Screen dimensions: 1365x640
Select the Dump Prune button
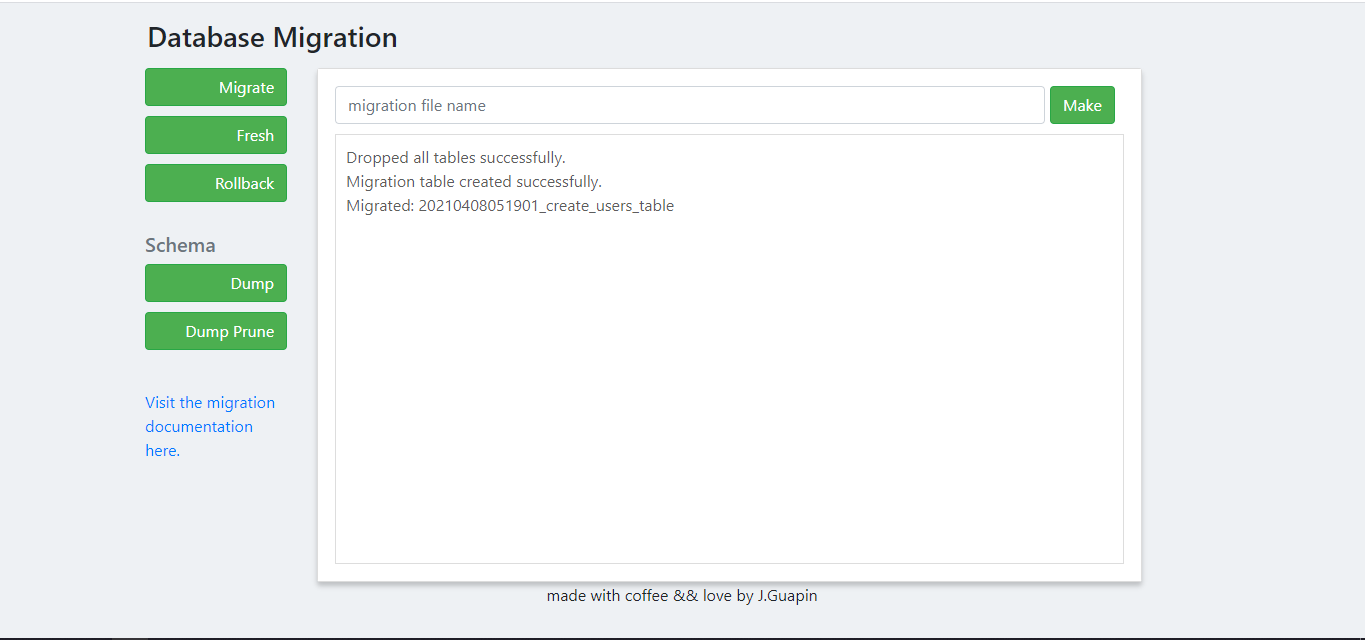(216, 331)
